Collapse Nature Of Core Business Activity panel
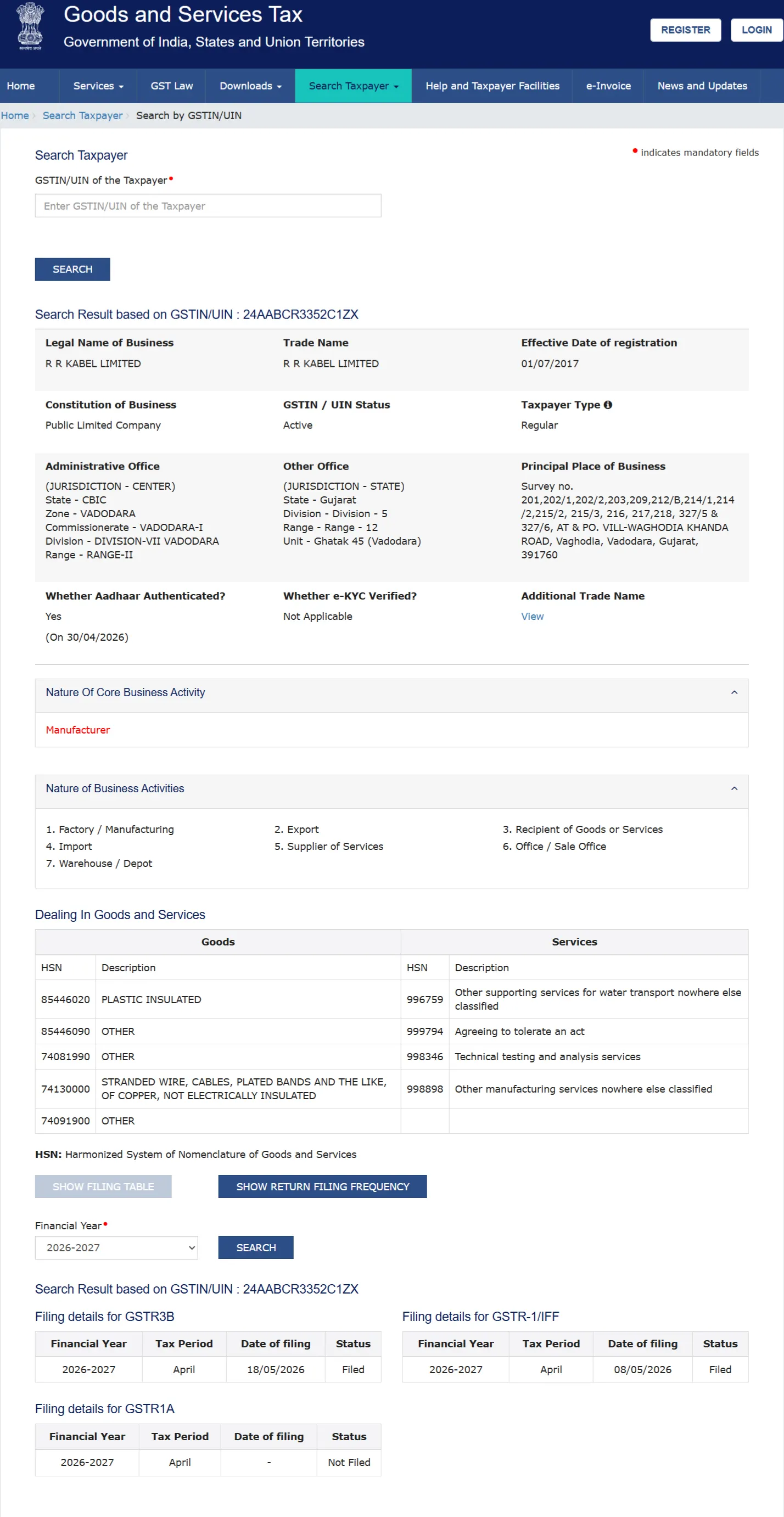784x1517 pixels. (x=734, y=692)
